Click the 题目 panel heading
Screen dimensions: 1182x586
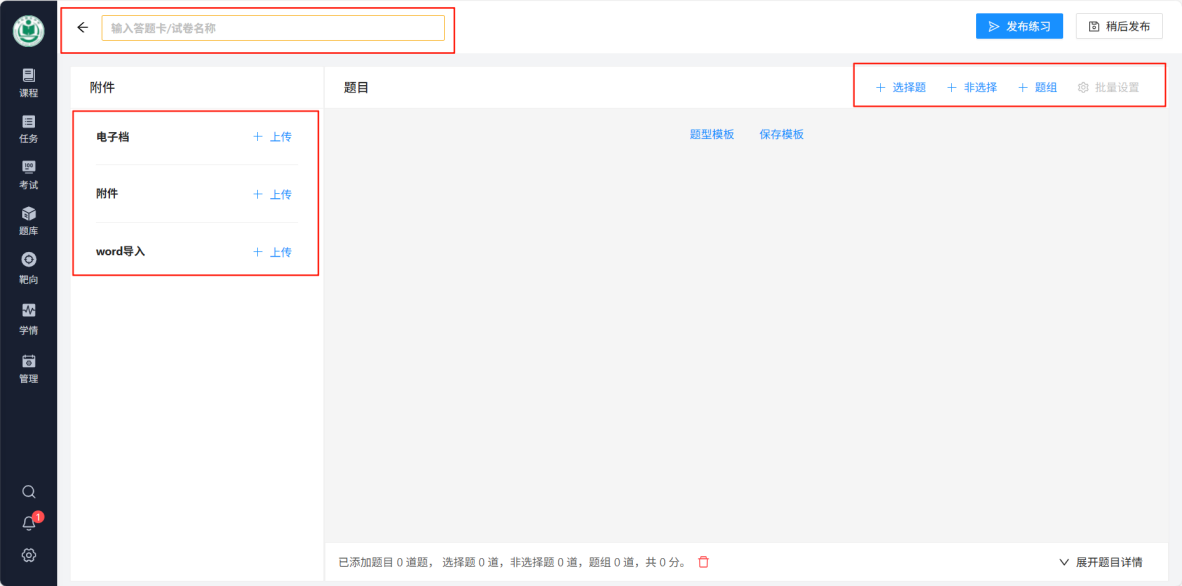pyautogui.click(x=356, y=87)
